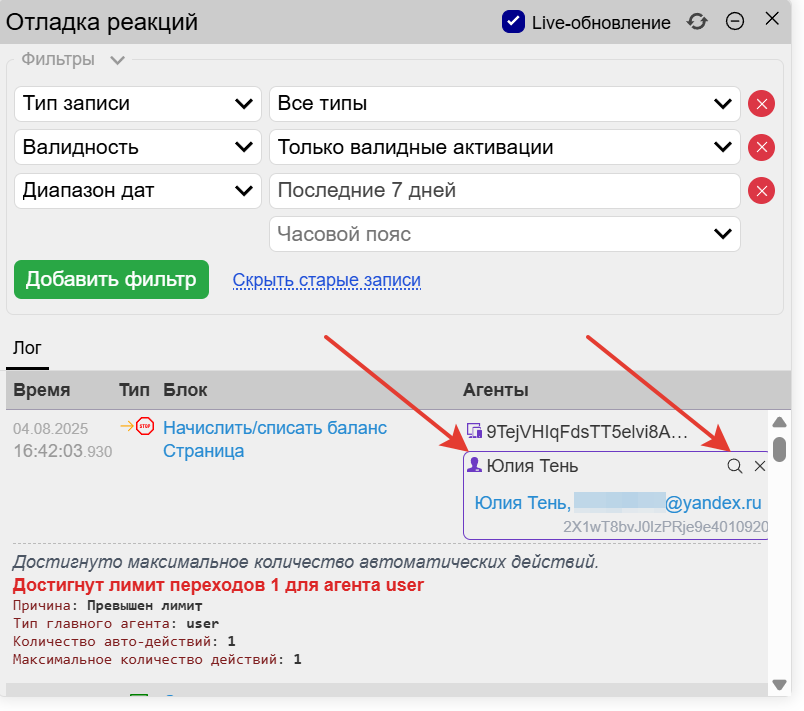Click the Агенты column header
804x711 pixels.
(x=495, y=390)
